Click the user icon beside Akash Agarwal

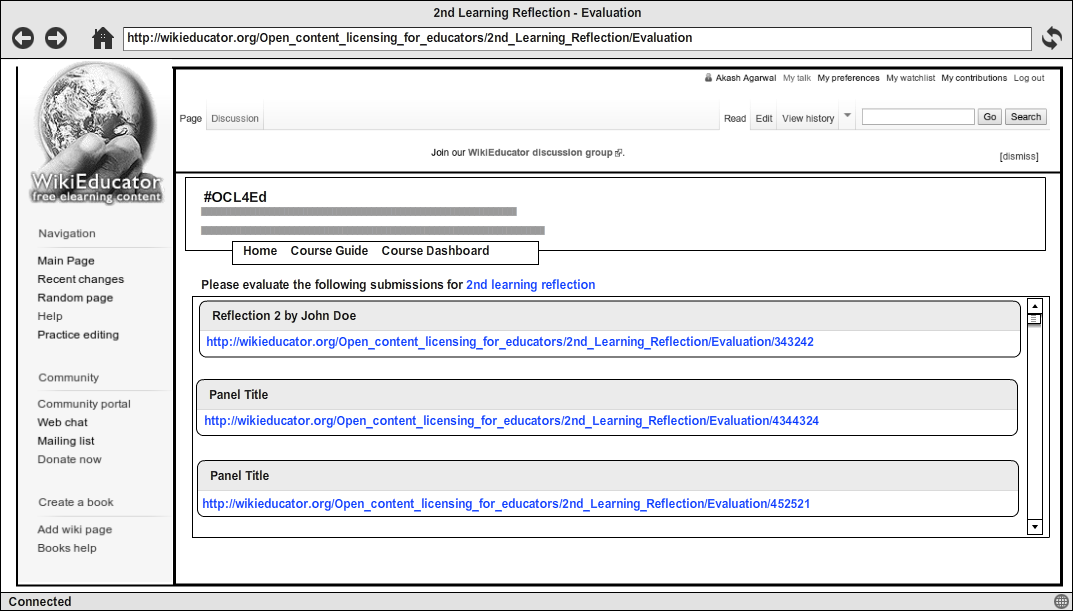708,78
